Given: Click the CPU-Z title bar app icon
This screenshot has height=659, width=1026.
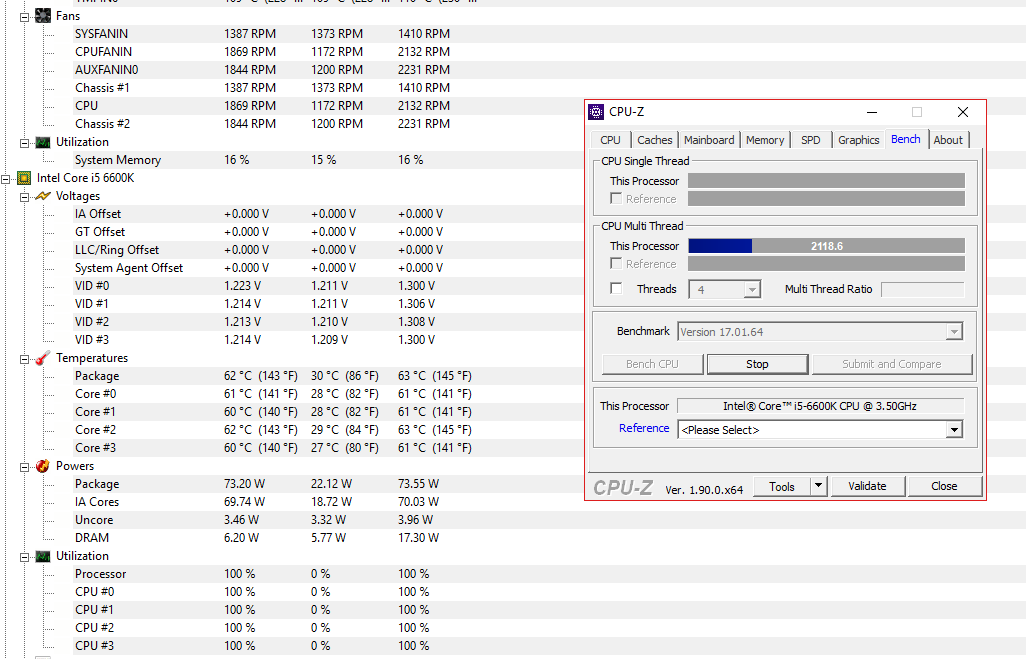Looking at the screenshot, I should (x=596, y=112).
